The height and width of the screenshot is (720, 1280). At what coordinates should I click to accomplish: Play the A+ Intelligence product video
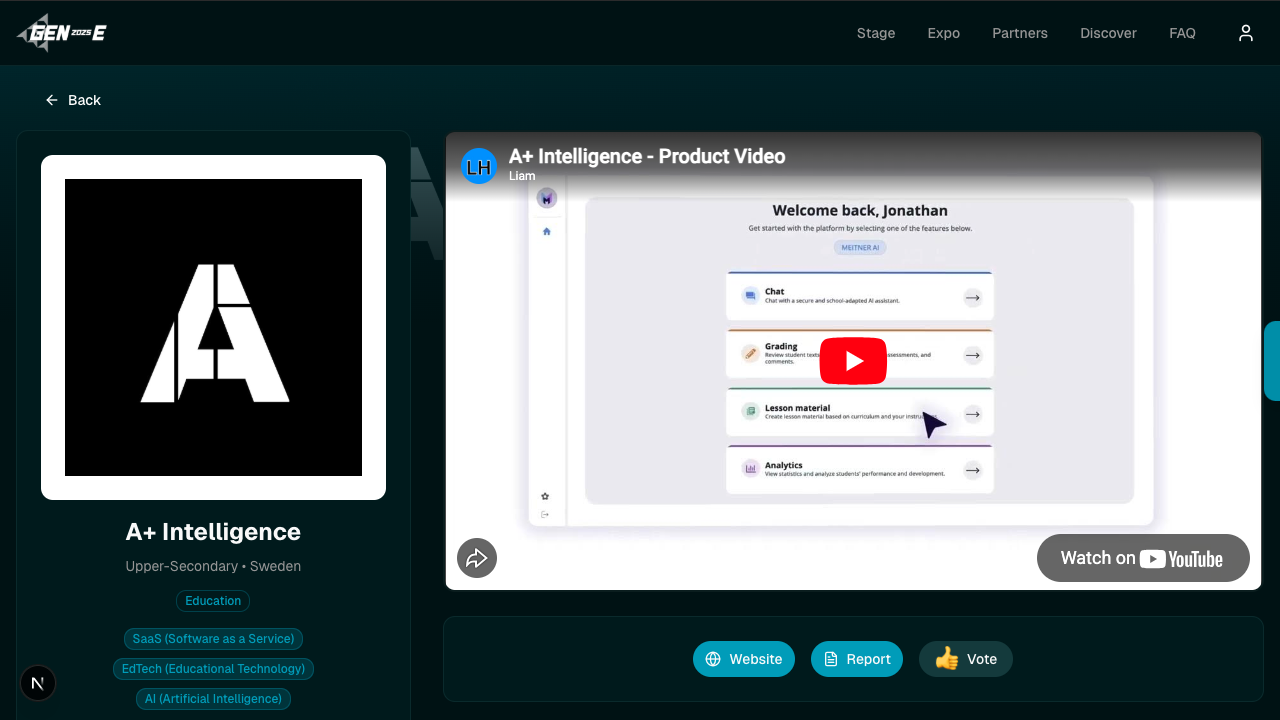pos(853,360)
